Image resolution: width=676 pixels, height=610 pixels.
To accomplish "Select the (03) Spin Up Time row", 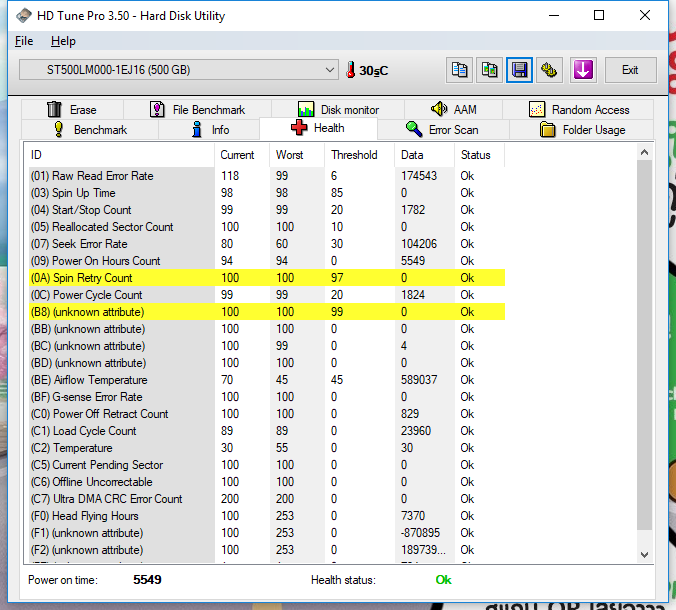I will [267, 193].
